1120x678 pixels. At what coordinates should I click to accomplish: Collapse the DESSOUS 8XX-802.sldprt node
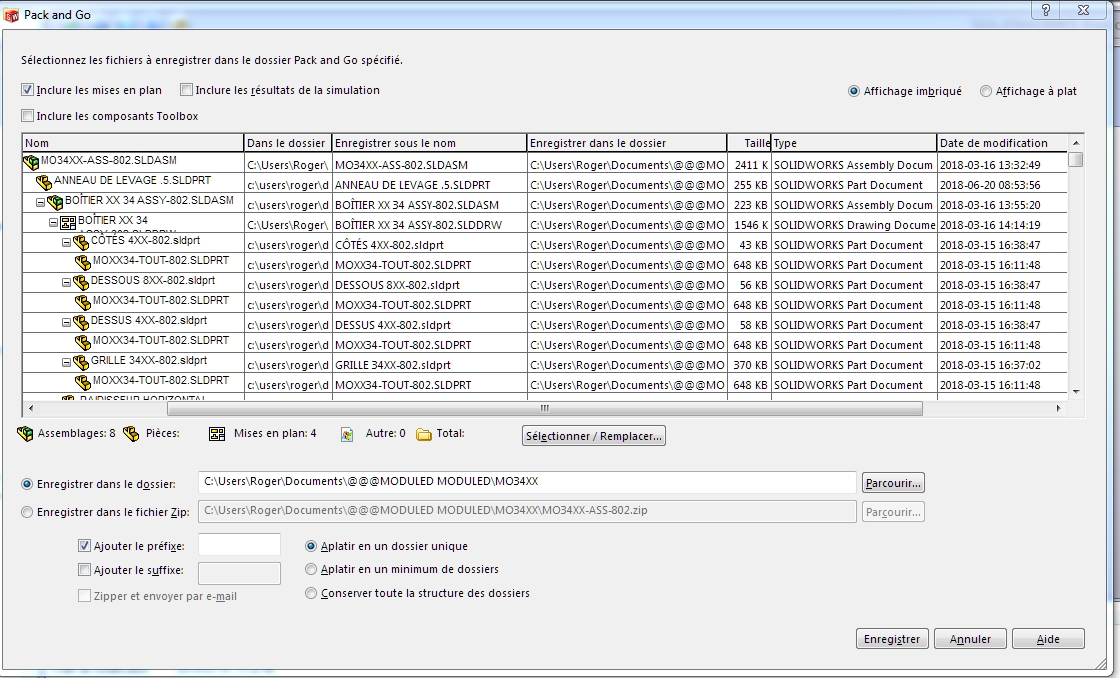pos(66,283)
